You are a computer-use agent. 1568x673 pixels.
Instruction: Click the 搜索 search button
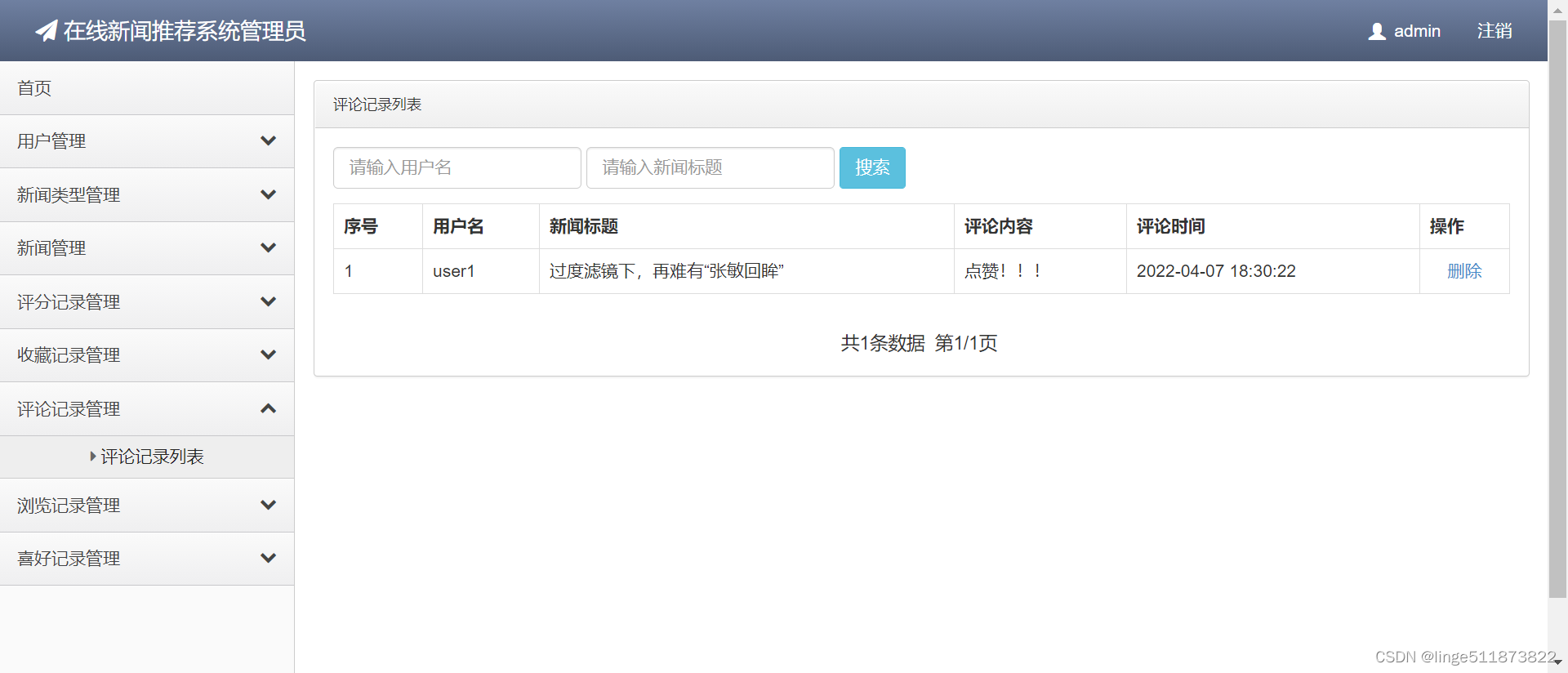coord(872,167)
